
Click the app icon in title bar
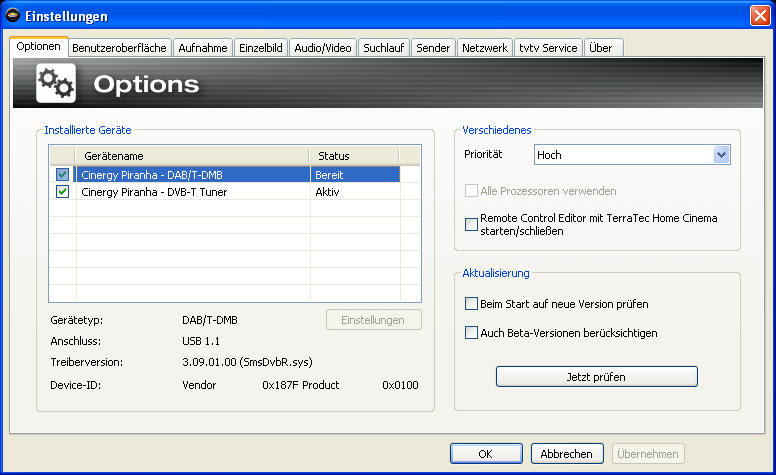click(x=13, y=15)
